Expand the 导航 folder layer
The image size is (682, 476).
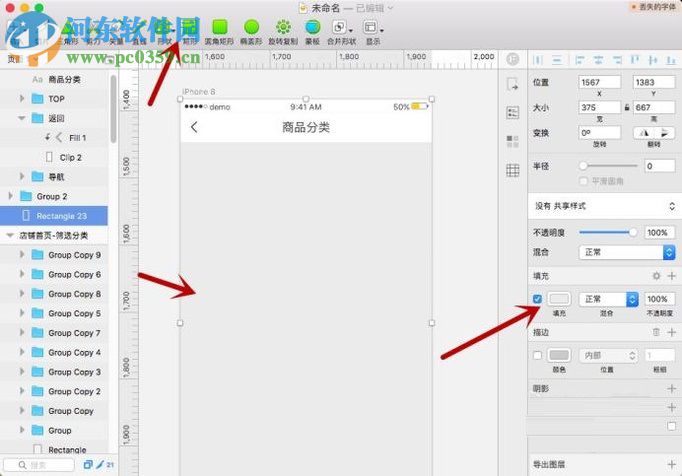pyautogui.click(x=22, y=177)
